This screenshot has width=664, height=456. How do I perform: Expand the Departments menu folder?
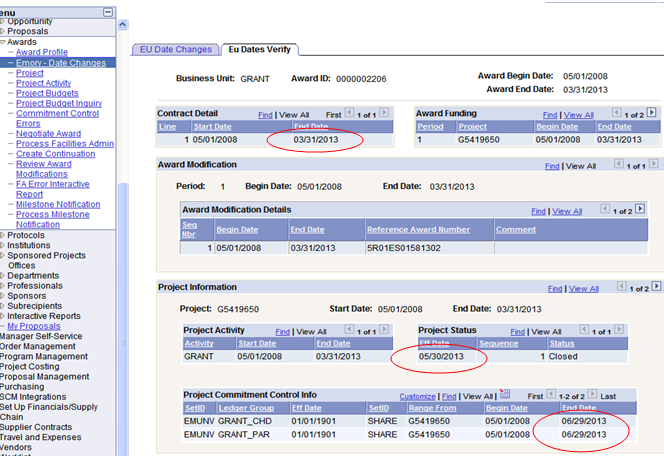pyautogui.click(x=3, y=275)
